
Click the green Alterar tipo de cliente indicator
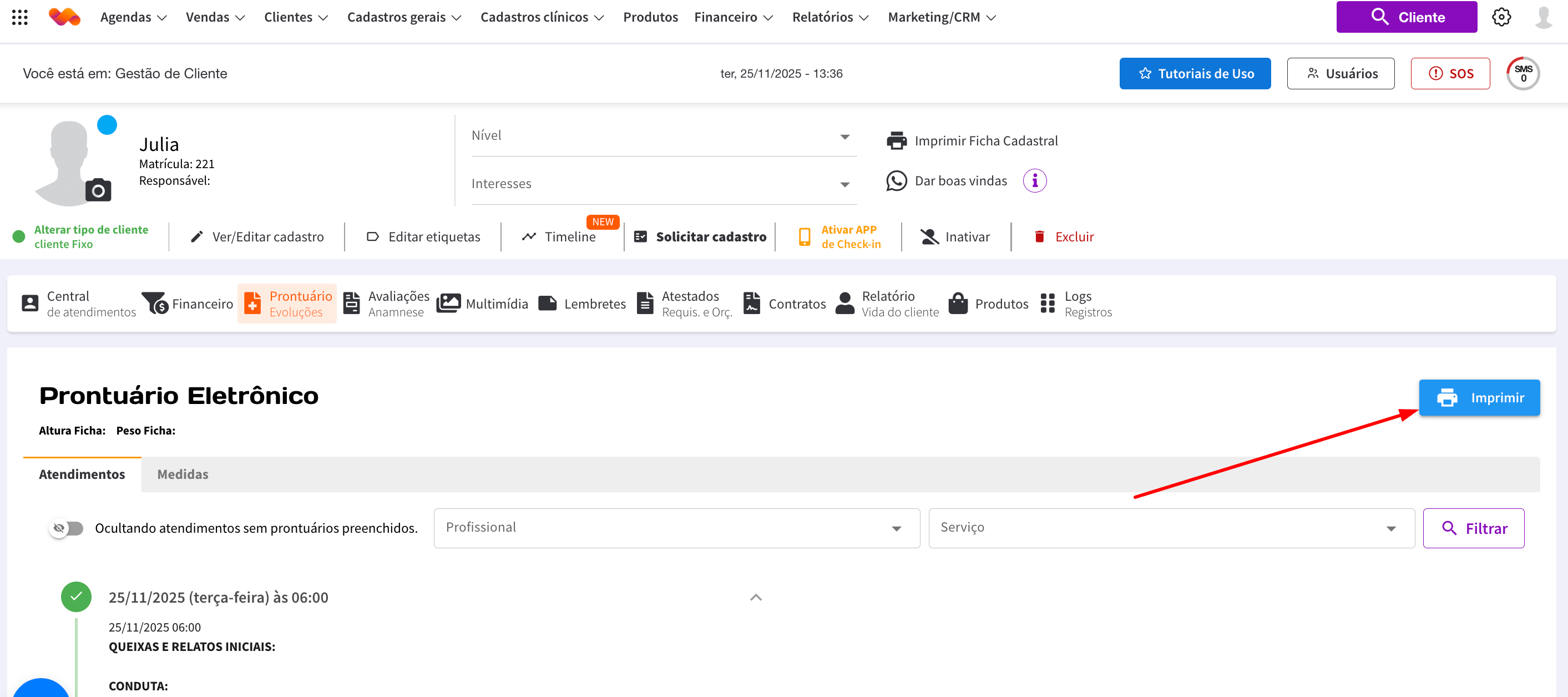point(19,237)
